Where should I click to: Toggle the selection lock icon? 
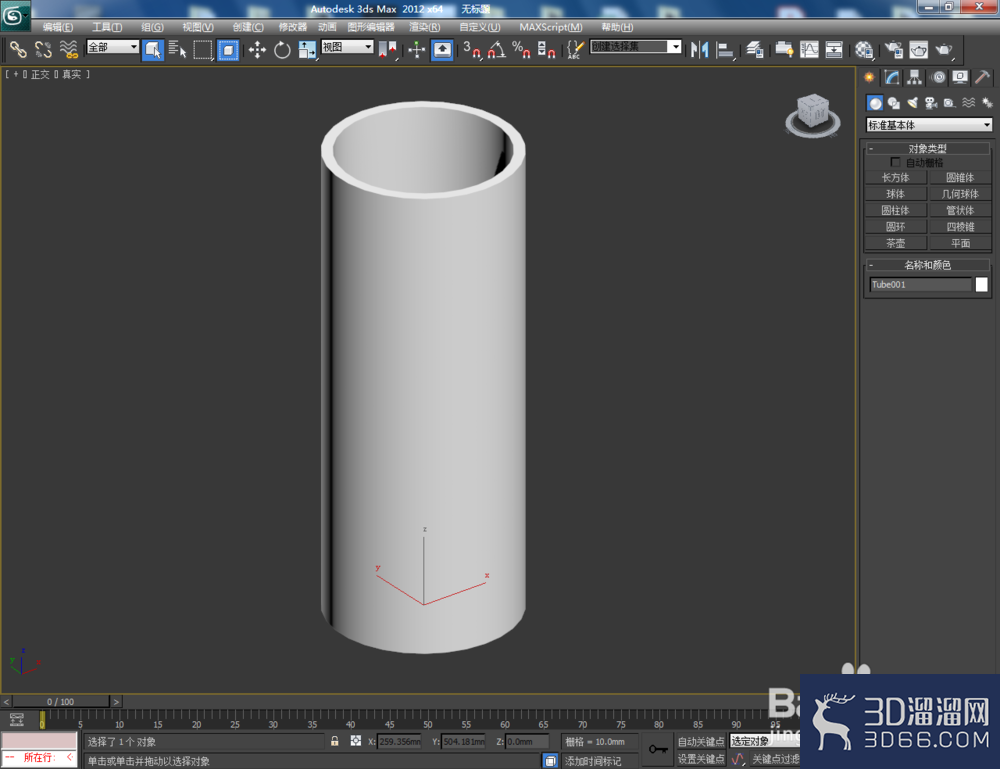(x=334, y=741)
